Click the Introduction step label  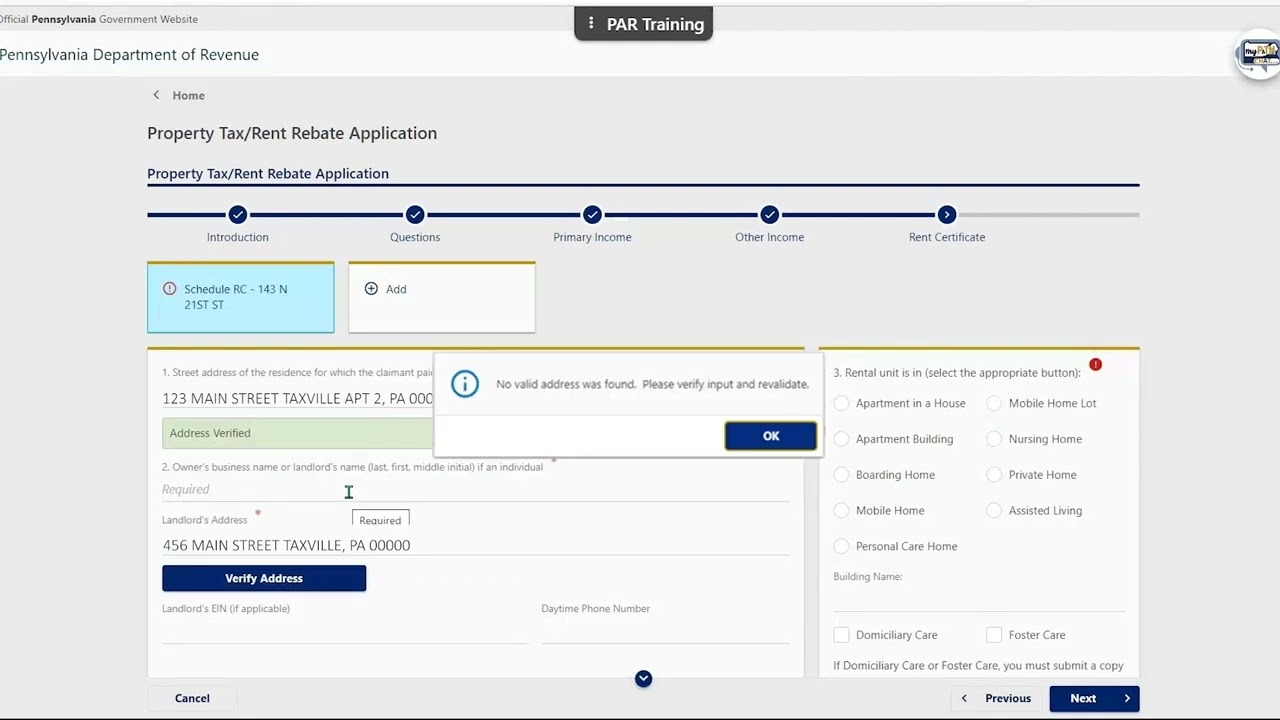pos(237,237)
